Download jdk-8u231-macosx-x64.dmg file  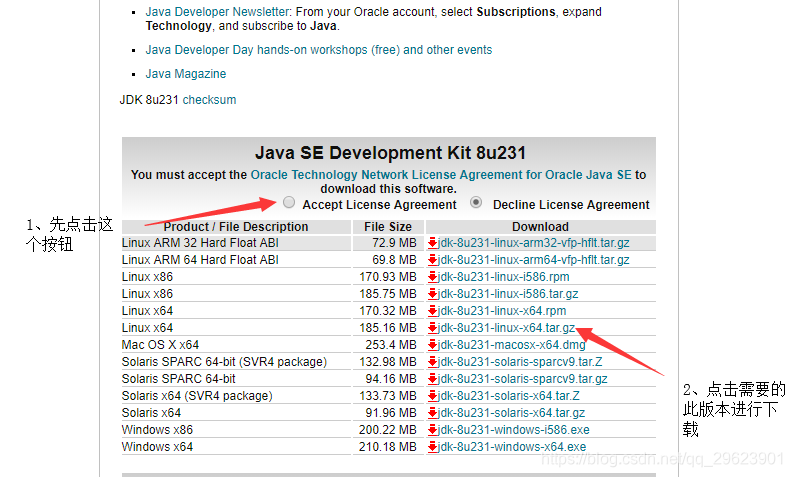click(x=512, y=345)
